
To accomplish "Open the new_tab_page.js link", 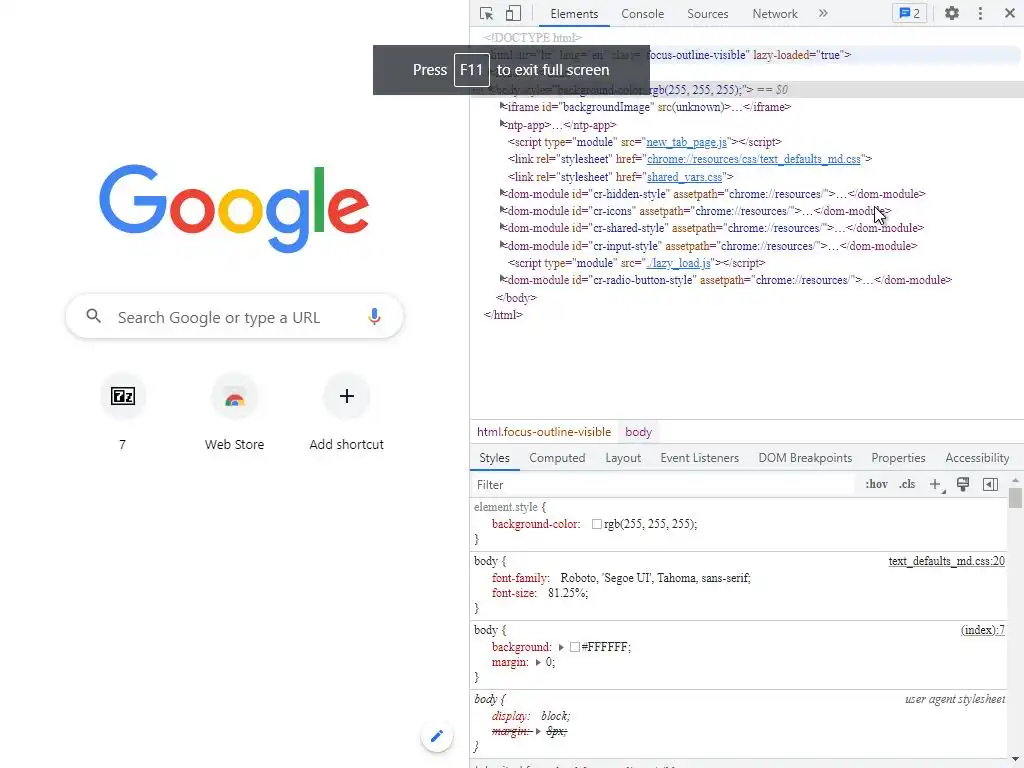I will coord(686,142).
